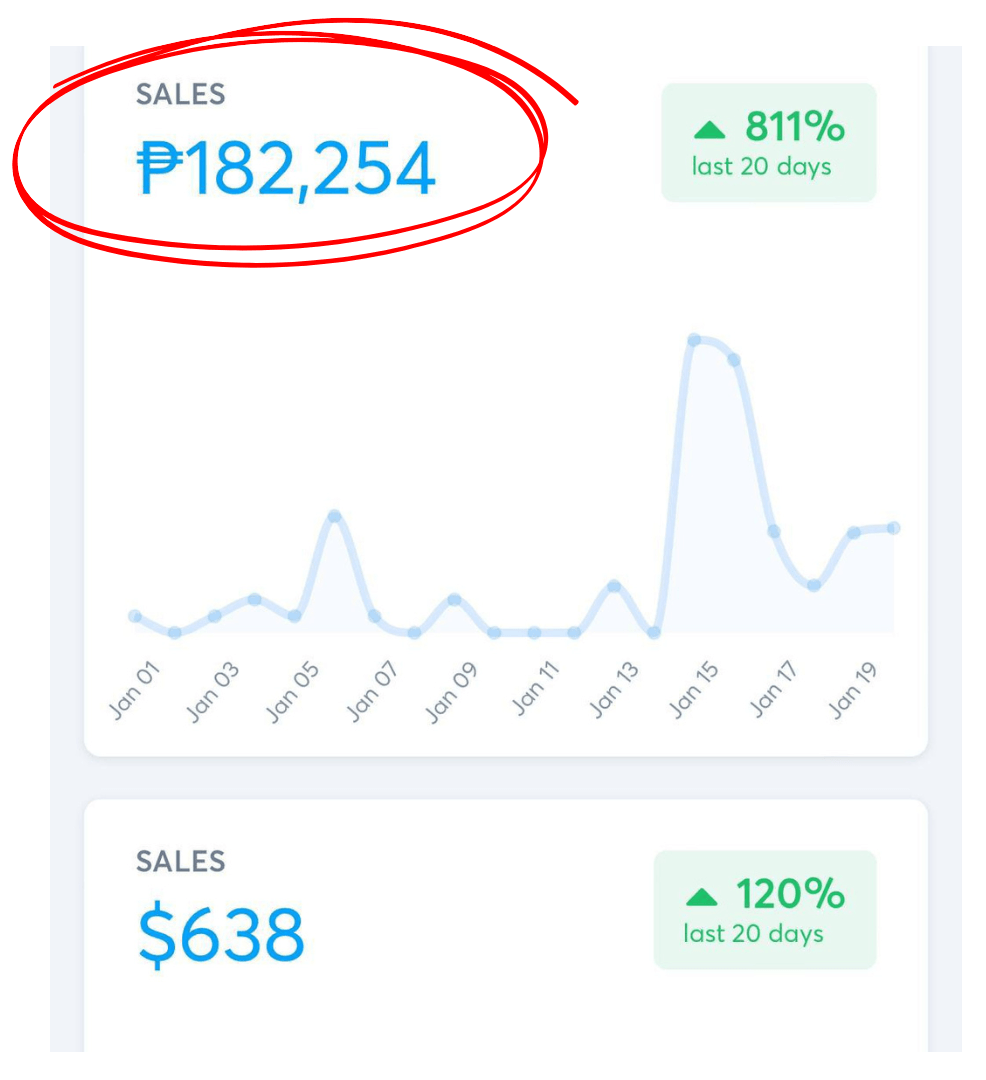Viewport: 986px width, 1080px height.
Task: Click the SALES heading on the peso card
Action: 180,94
